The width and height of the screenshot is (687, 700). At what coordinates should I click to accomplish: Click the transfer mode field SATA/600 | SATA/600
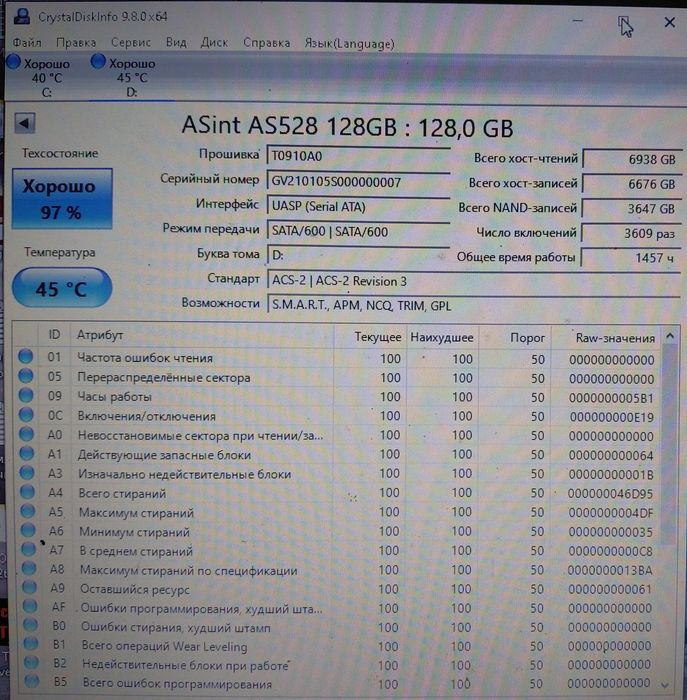point(358,231)
